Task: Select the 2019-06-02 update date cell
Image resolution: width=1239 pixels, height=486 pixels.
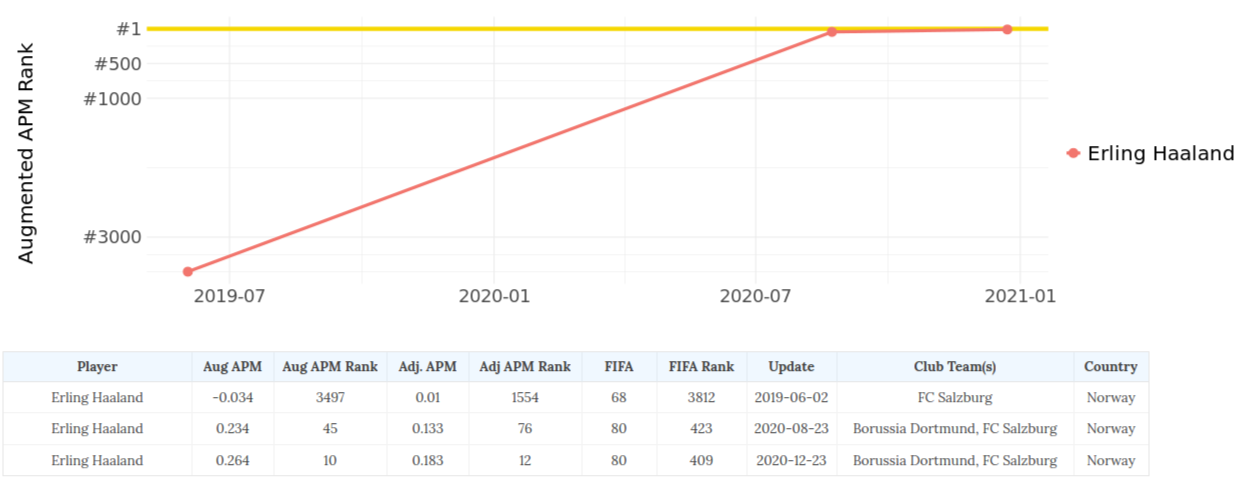Action: [x=793, y=398]
